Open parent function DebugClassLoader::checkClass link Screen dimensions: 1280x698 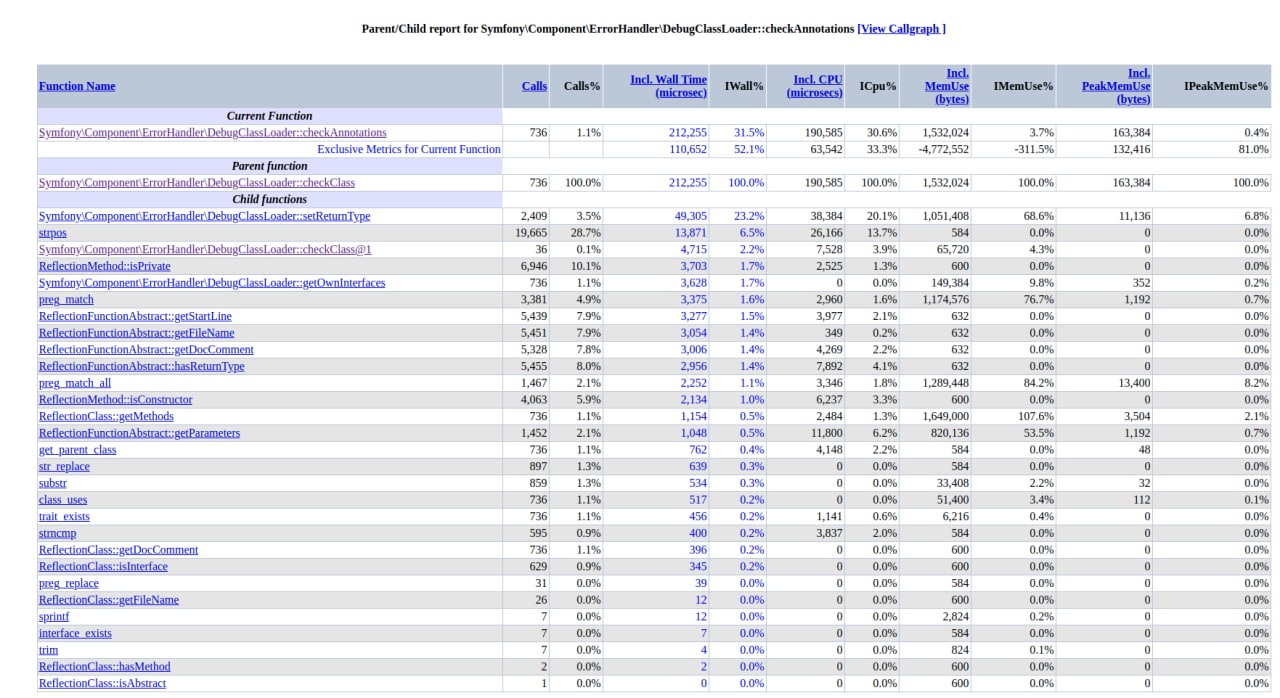pyautogui.click(x=197, y=183)
